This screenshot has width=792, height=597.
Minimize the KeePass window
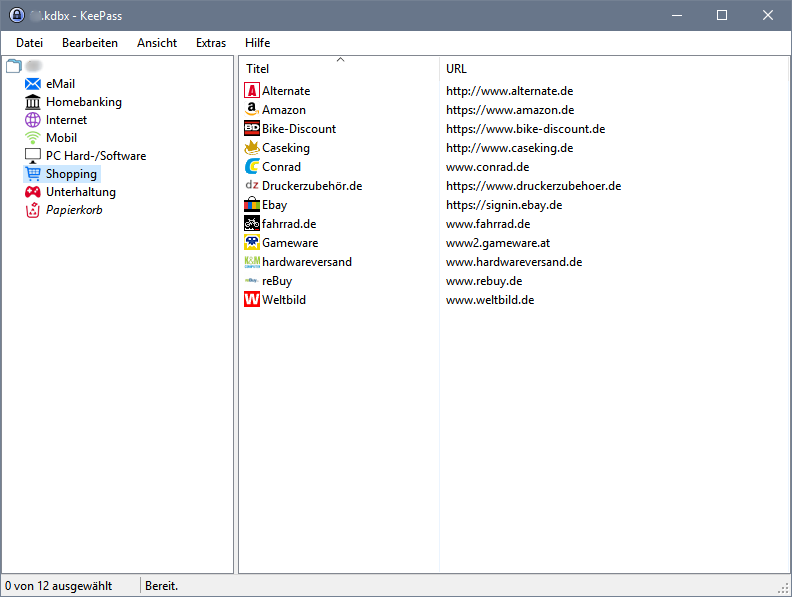click(x=677, y=15)
